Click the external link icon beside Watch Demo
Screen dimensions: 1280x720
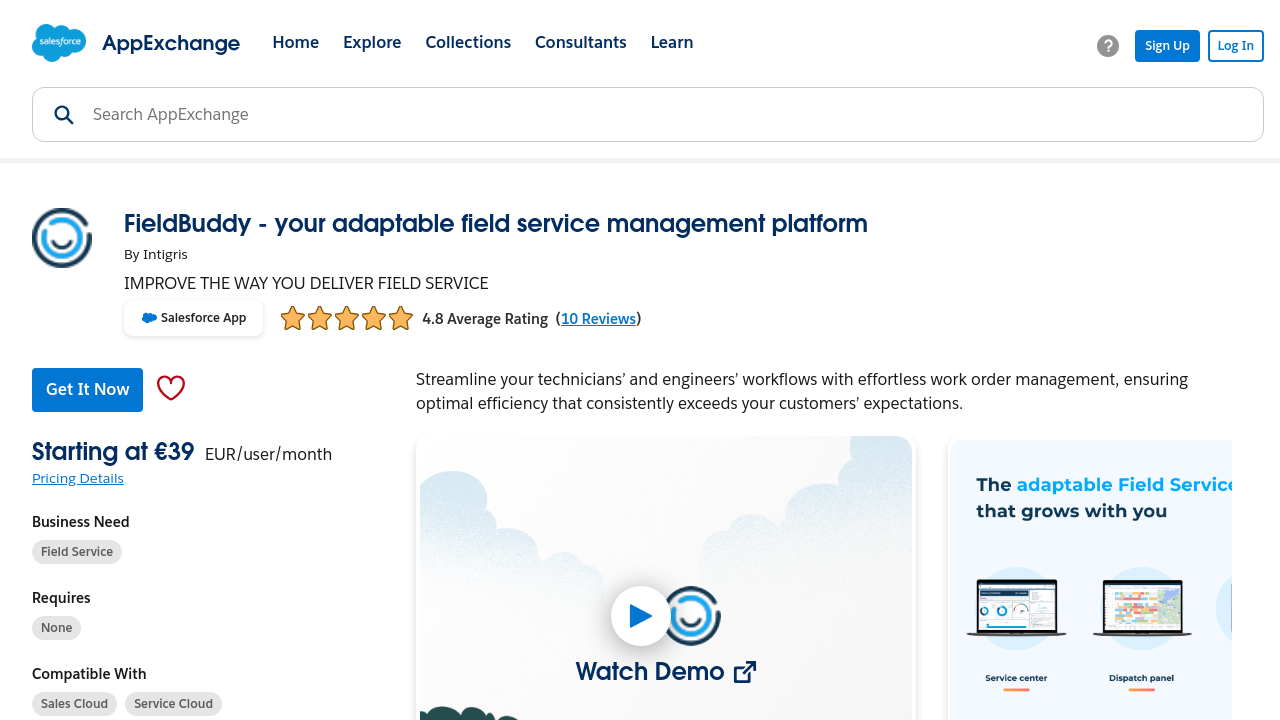click(745, 672)
